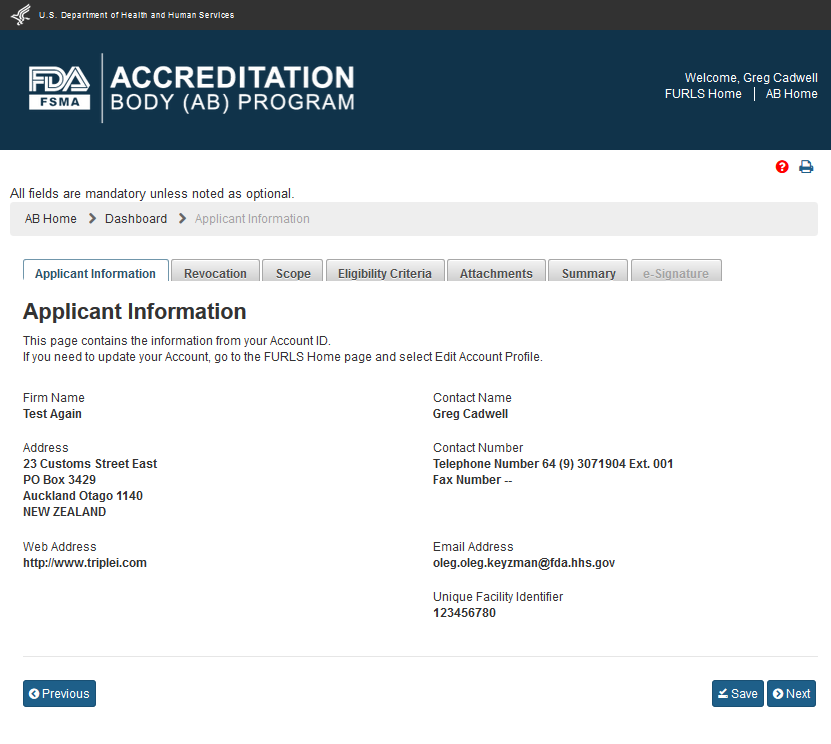
Task: Open the Eligibility Criteria tab
Action: [385, 273]
